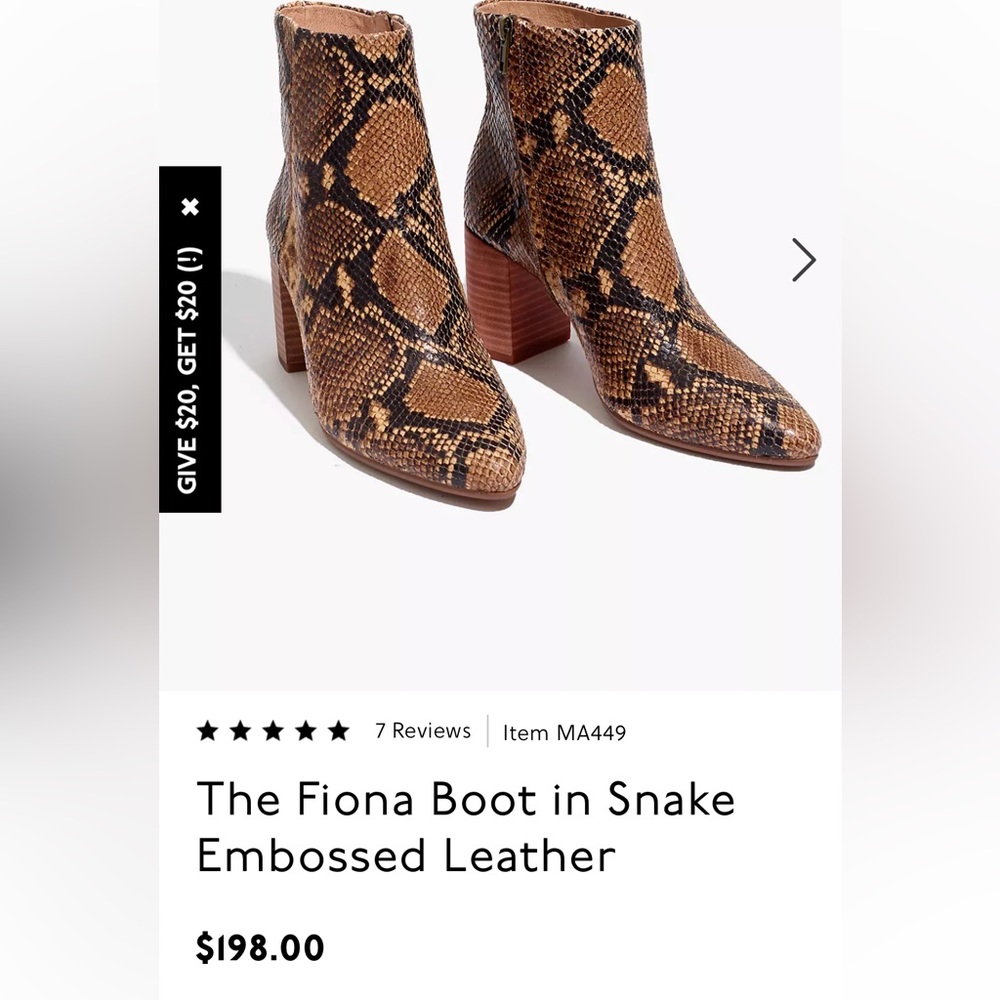Open the Fiona Boot product title
The image size is (1000, 1000).
tap(467, 827)
